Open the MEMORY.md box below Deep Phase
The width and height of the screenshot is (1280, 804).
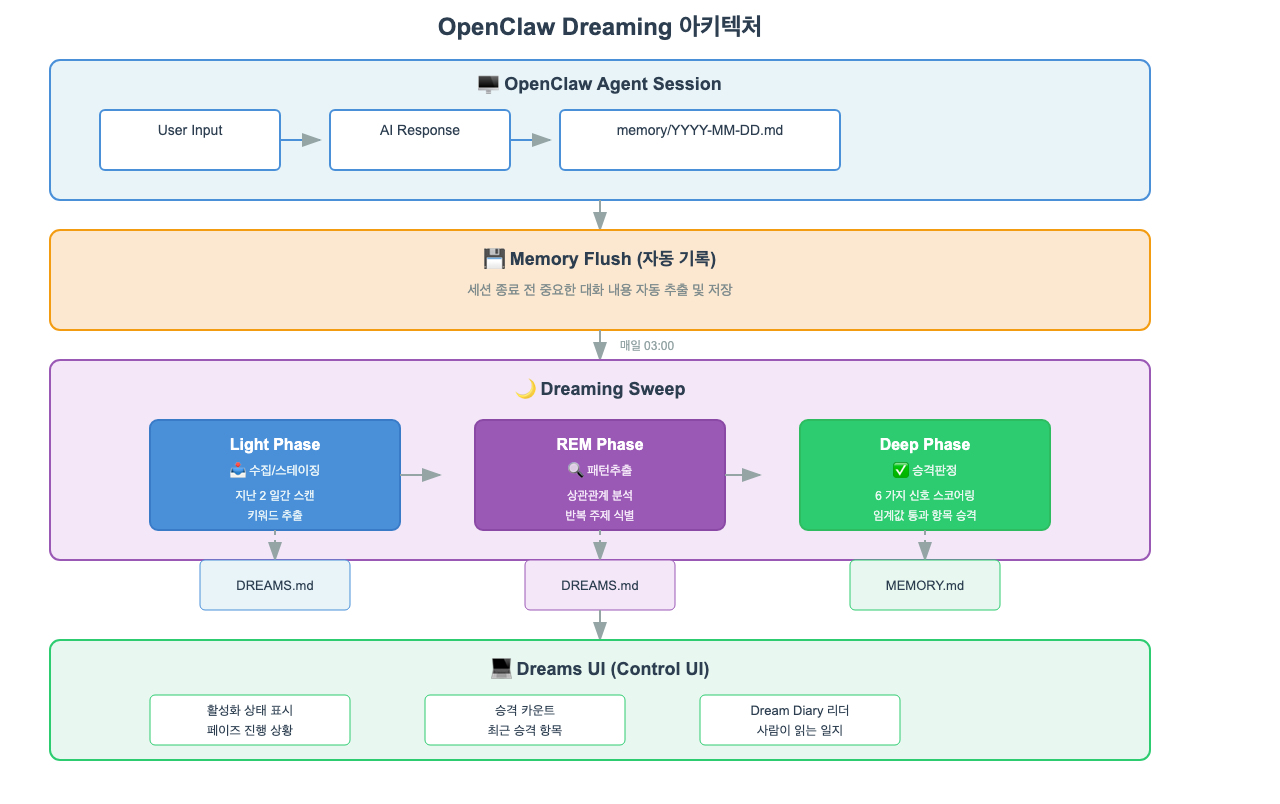925,585
